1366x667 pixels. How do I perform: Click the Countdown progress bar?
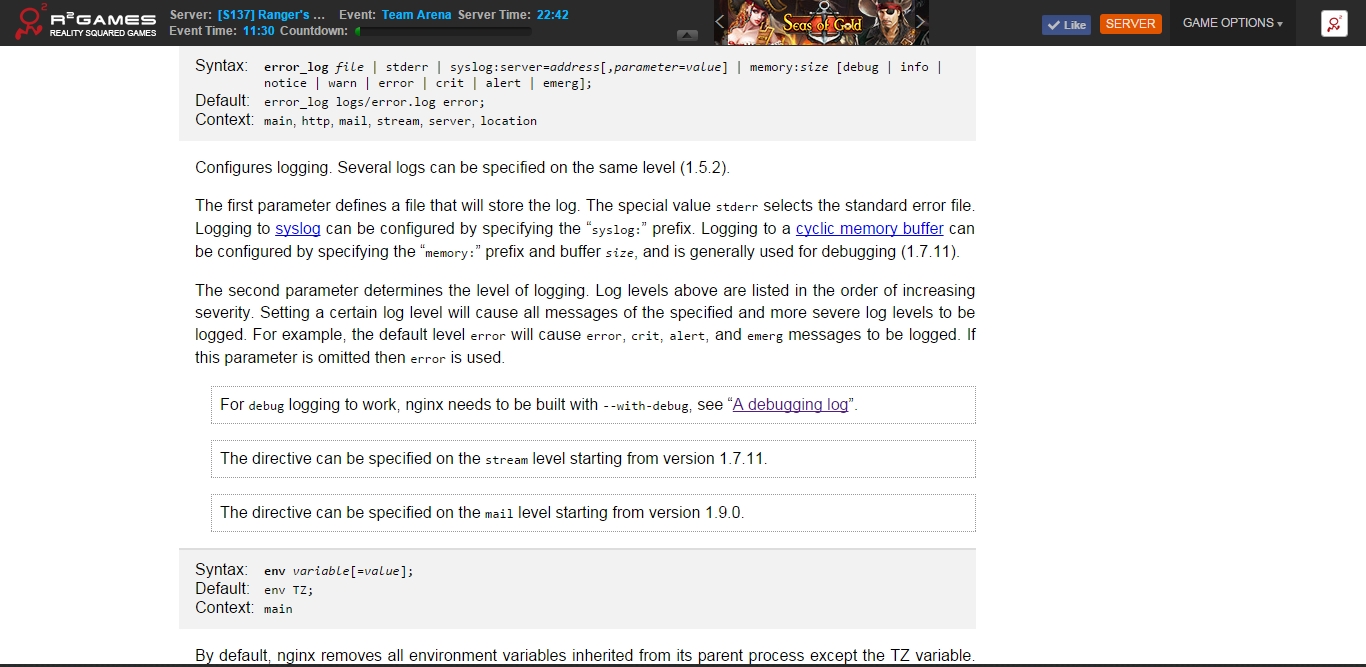pyautogui.click(x=443, y=31)
